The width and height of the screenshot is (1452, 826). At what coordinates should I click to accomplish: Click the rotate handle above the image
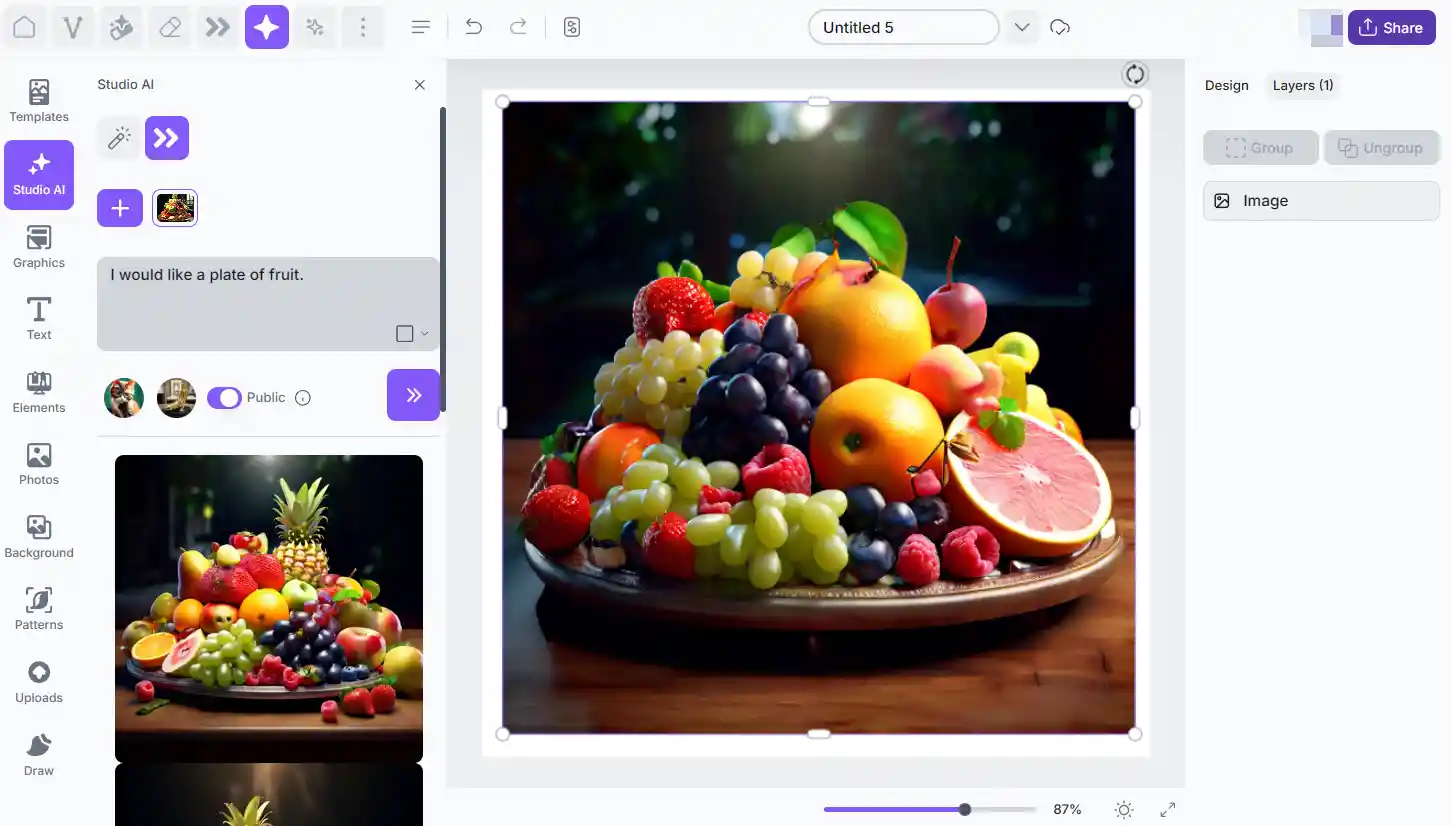click(x=1134, y=74)
